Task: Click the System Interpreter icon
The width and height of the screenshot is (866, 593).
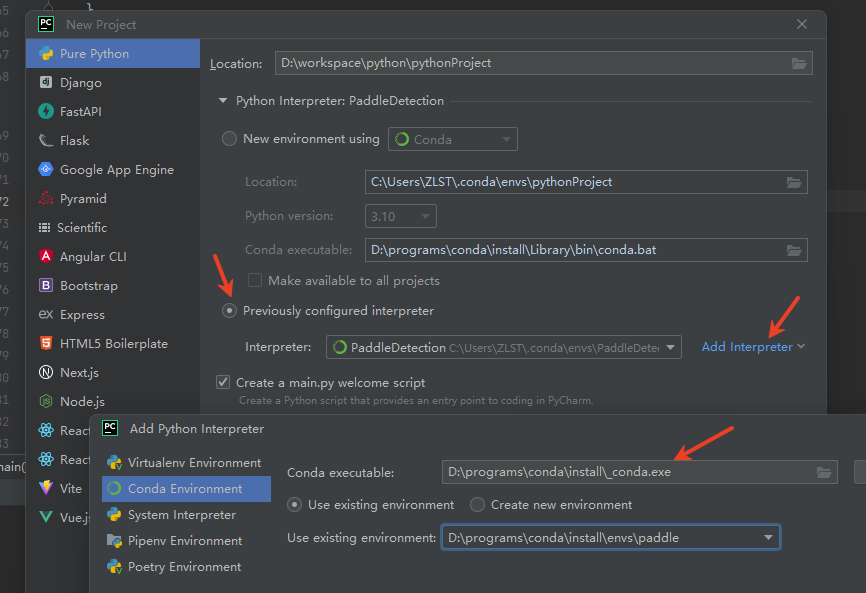Action: click(x=114, y=515)
